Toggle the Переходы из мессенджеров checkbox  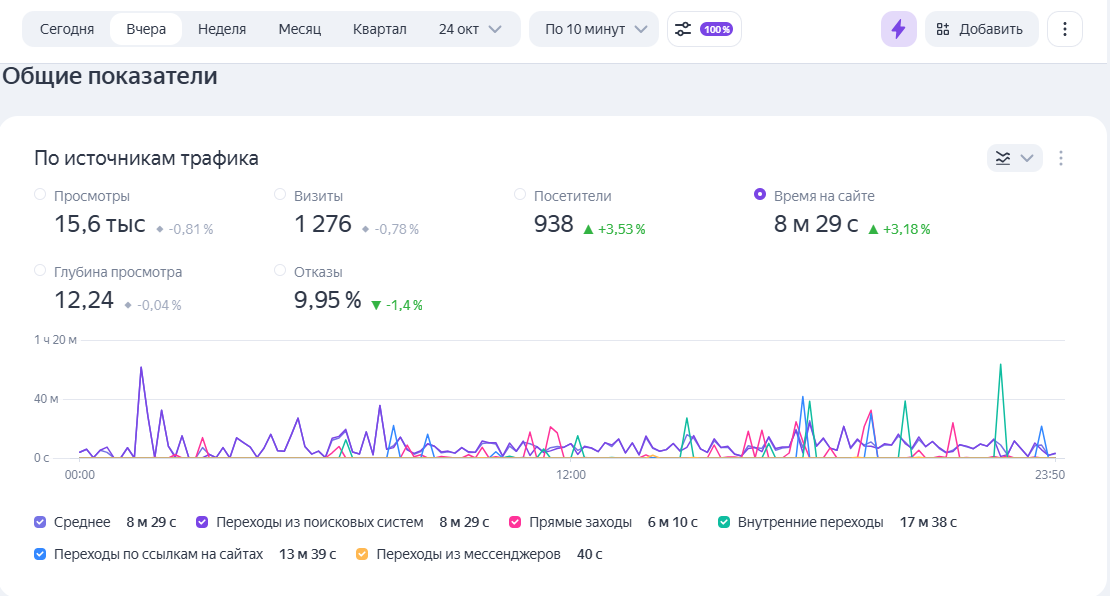pos(362,554)
